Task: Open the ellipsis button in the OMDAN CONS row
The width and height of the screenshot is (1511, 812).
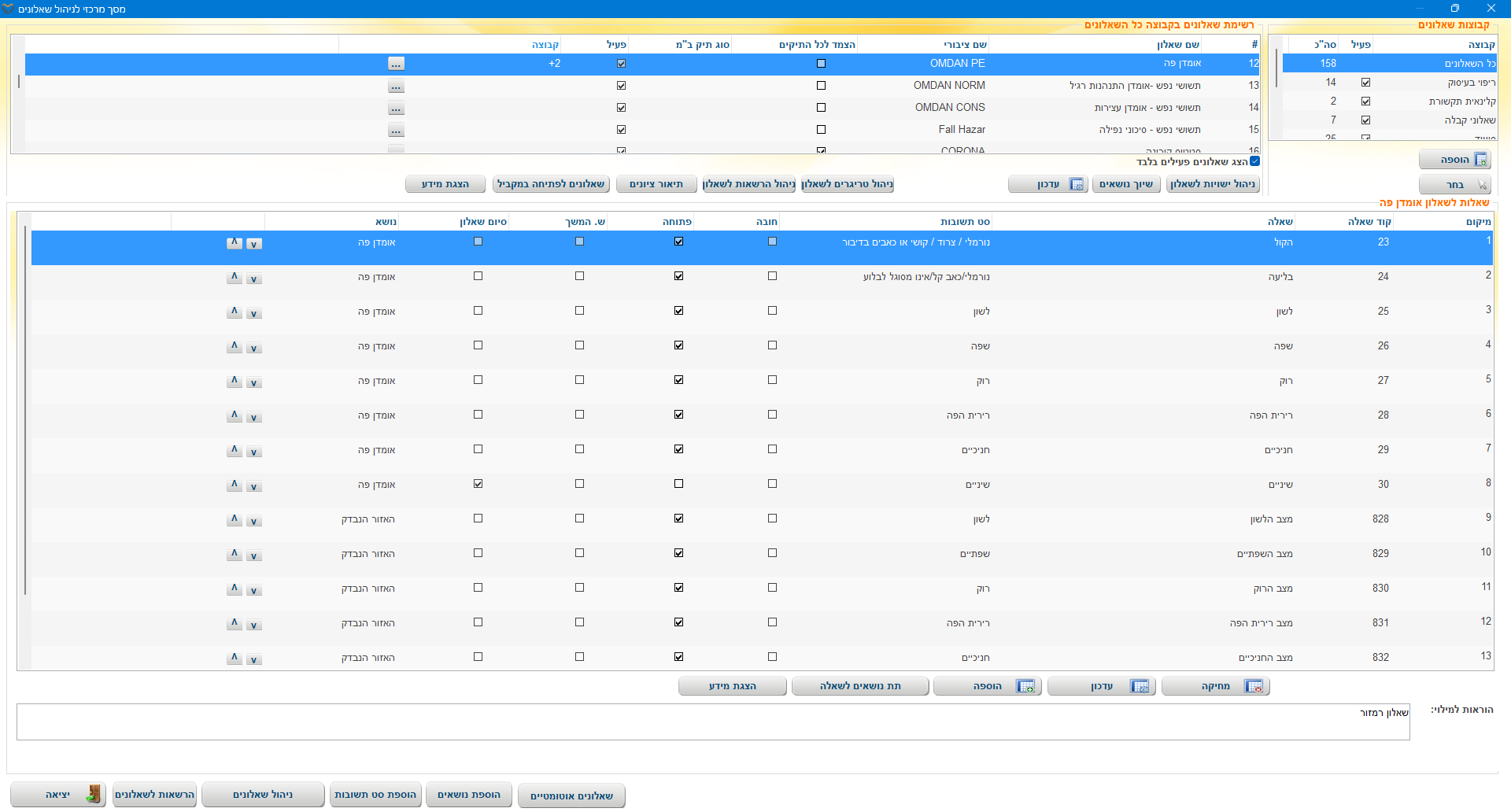Action: 396,108
